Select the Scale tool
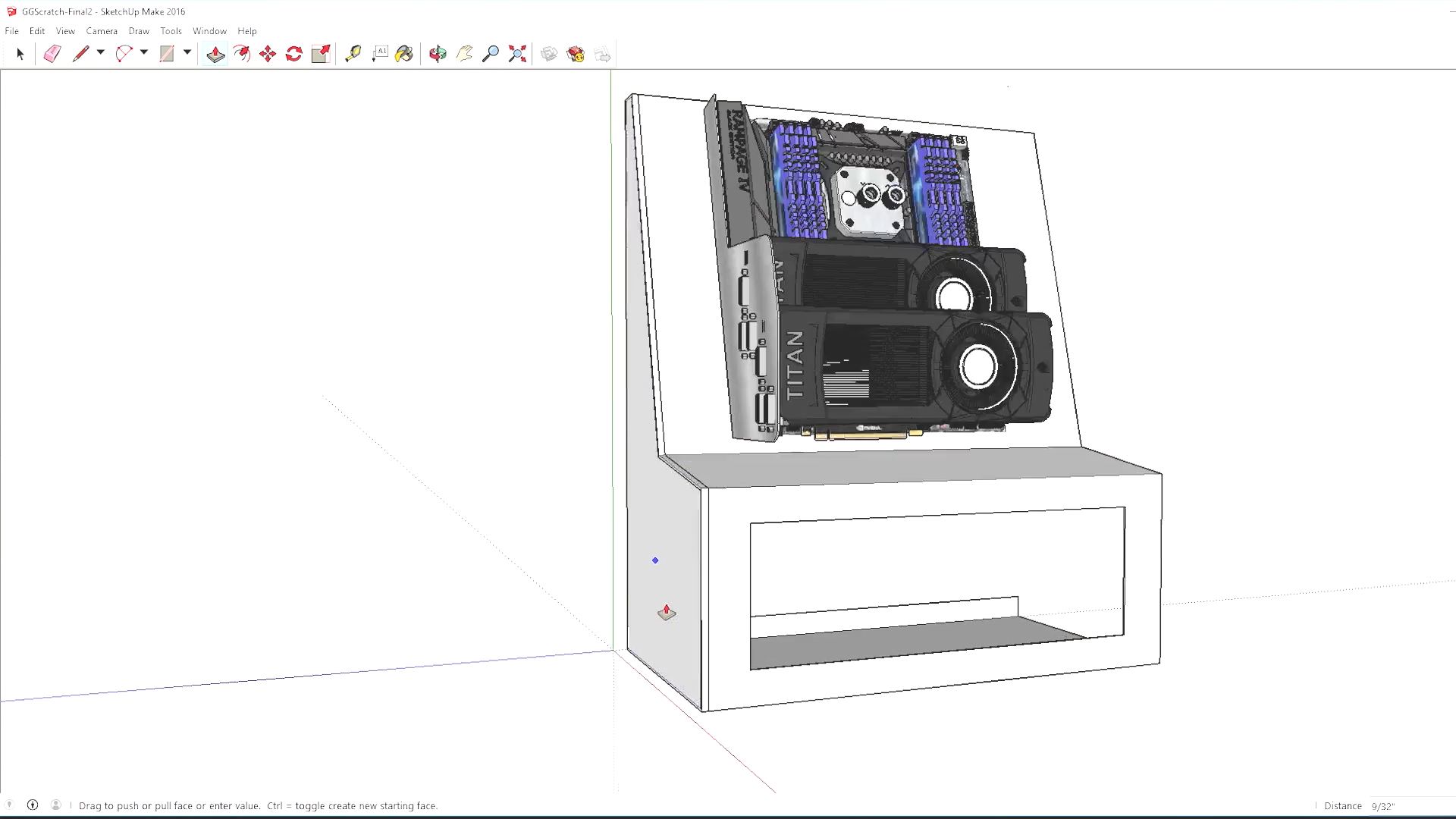The width and height of the screenshot is (1456, 819). point(321,54)
